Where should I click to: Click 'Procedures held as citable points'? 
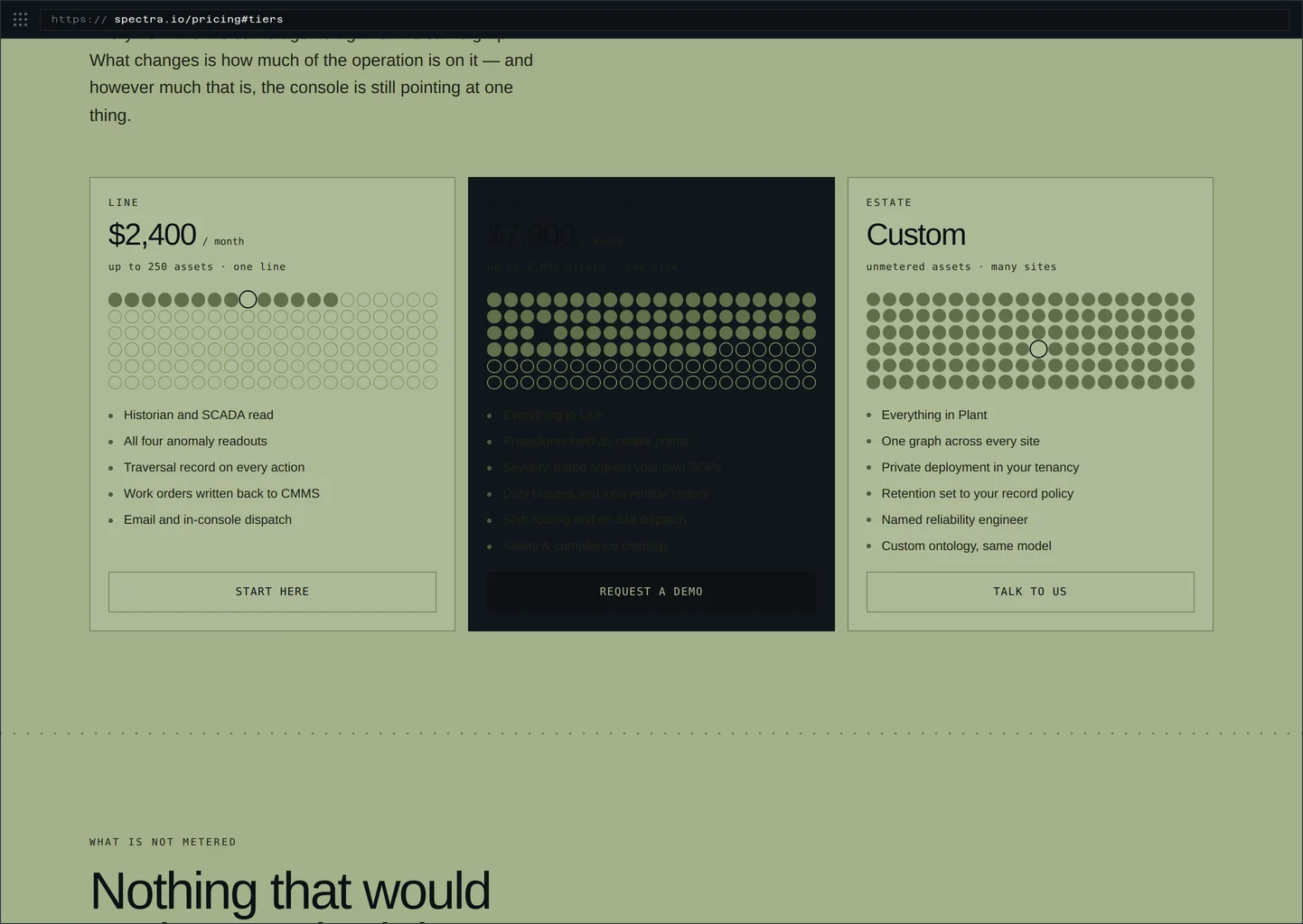(595, 442)
